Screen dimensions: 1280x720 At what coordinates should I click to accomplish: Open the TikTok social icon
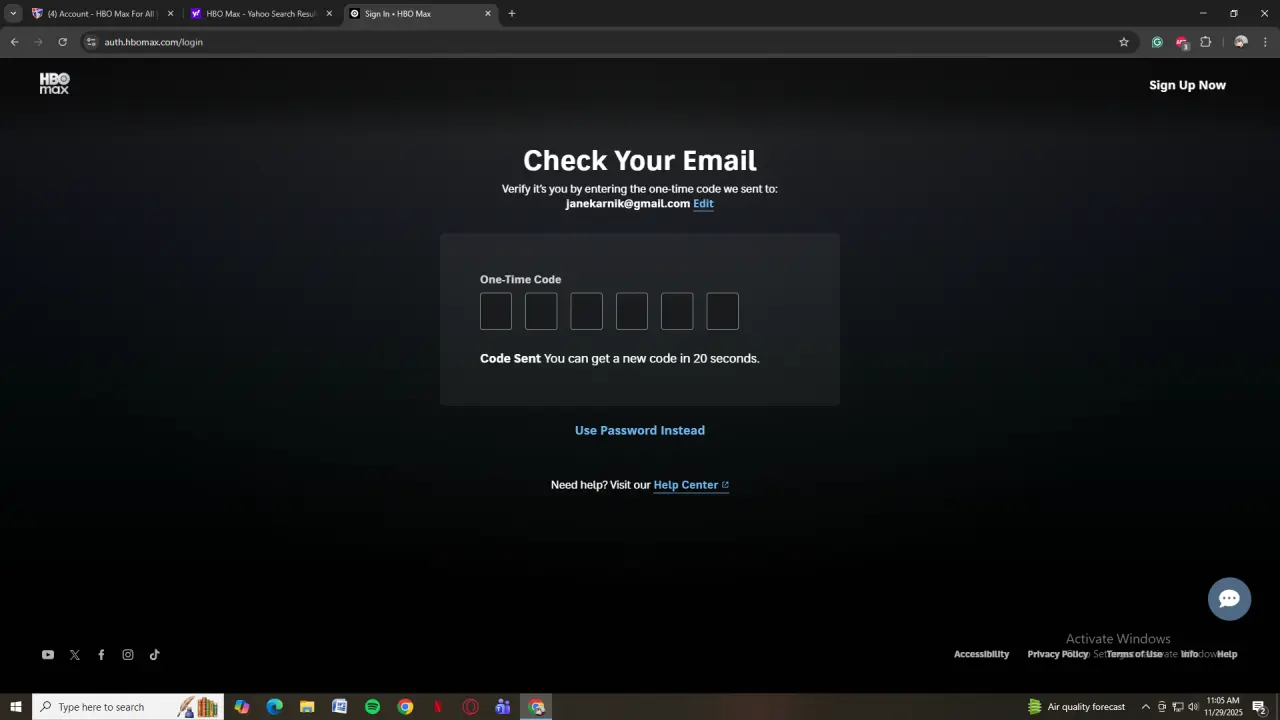point(154,655)
